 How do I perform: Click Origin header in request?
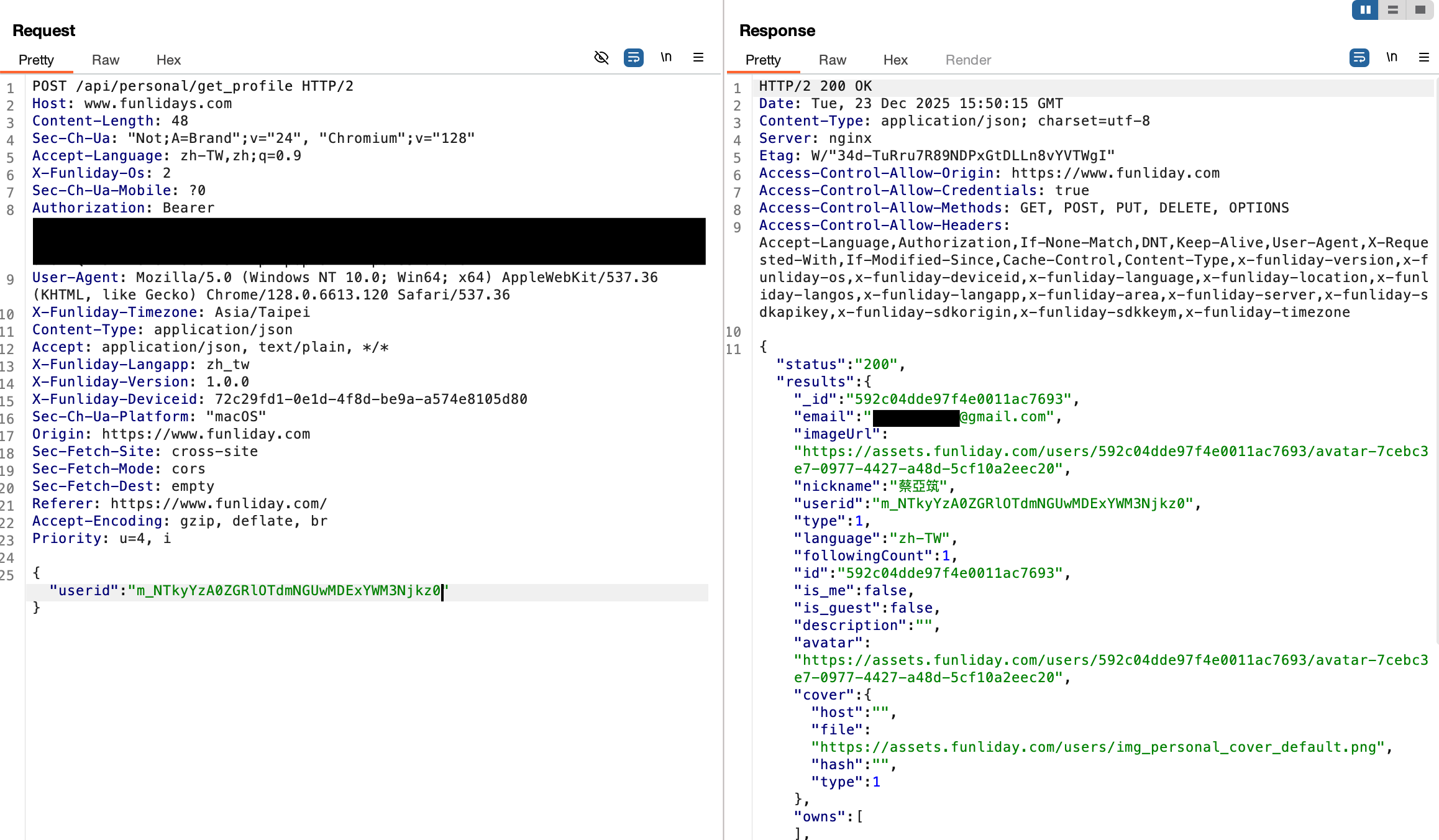pos(171,434)
